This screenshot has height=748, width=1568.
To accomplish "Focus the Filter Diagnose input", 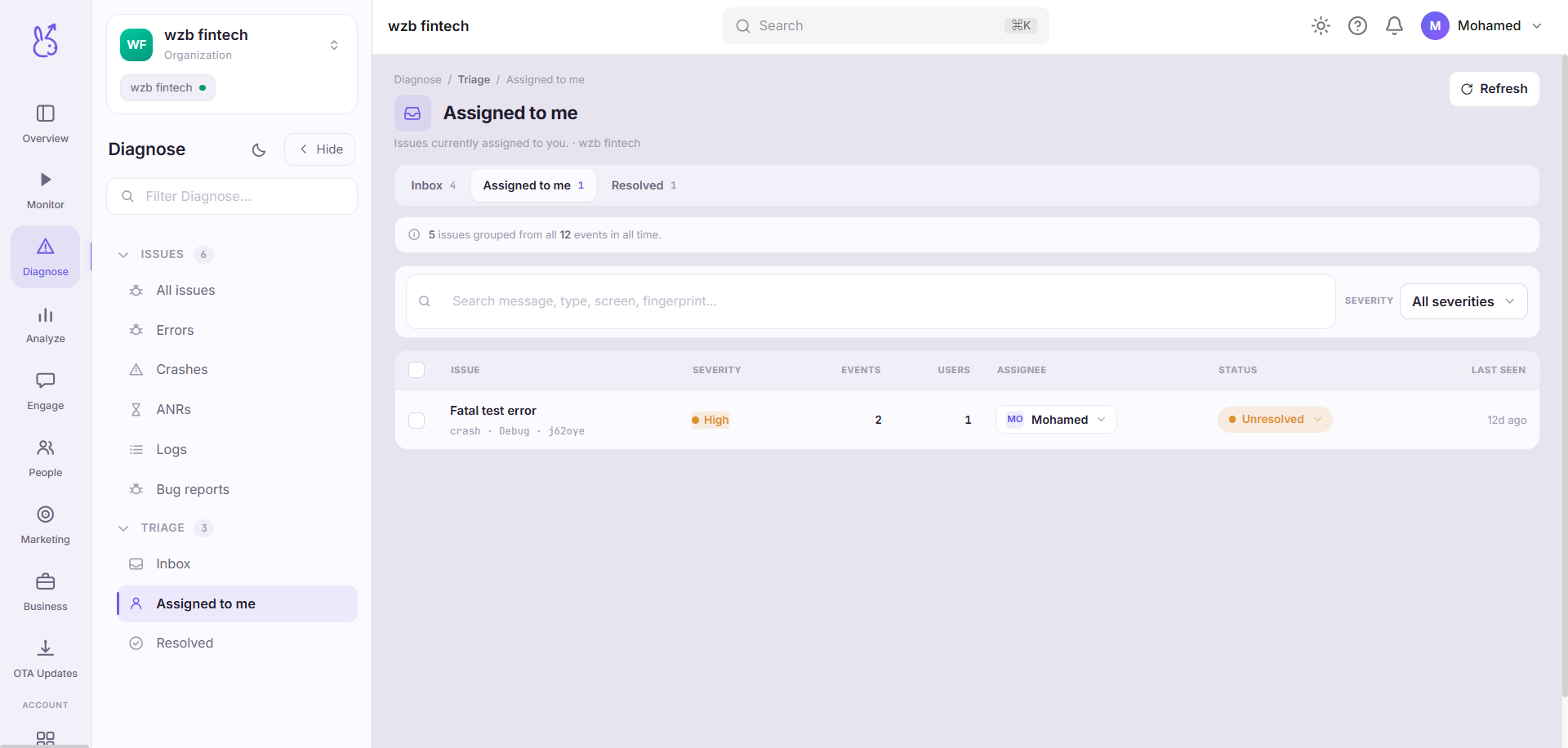I will [232, 197].
